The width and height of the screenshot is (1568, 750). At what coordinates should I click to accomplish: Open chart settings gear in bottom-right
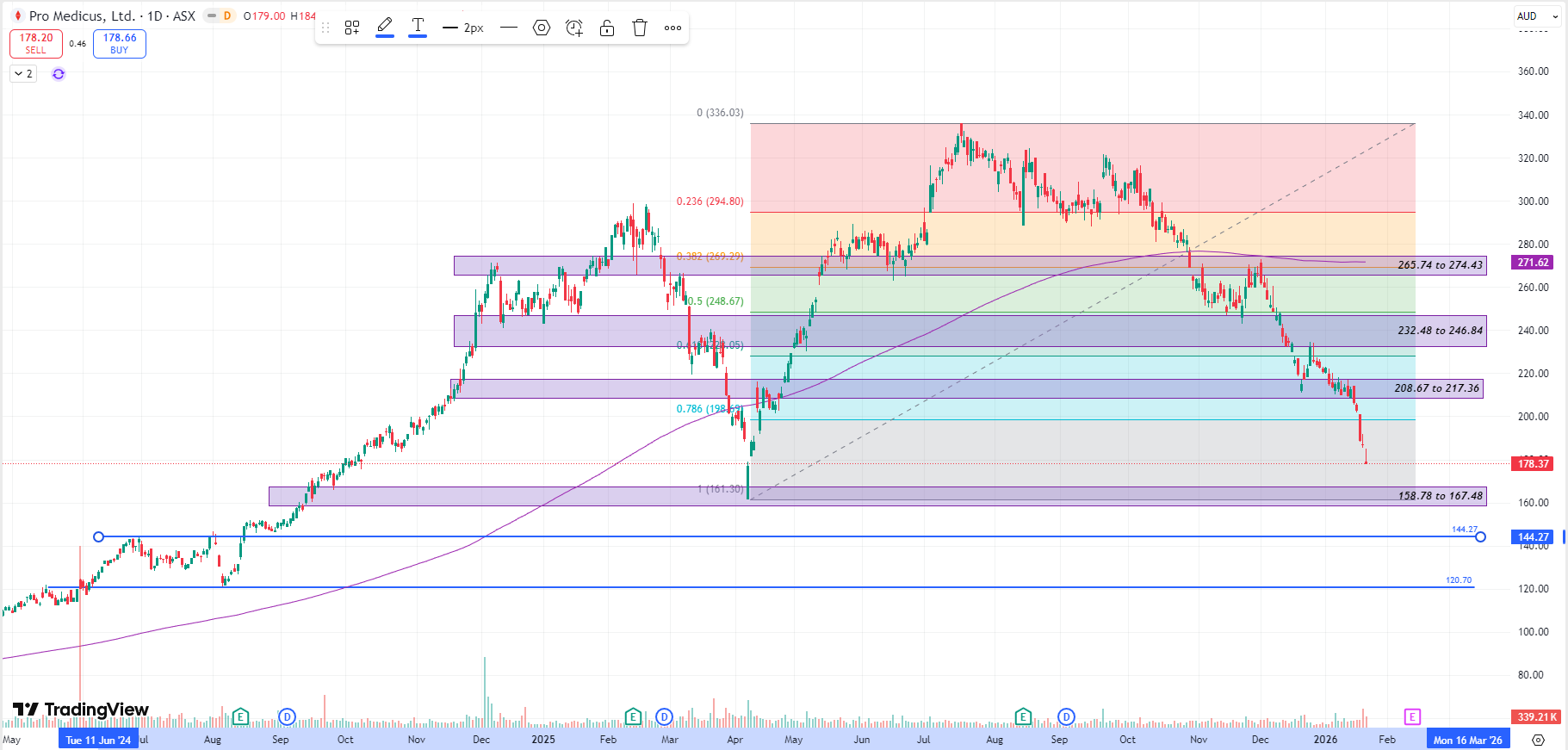[x=1539, y=740]
